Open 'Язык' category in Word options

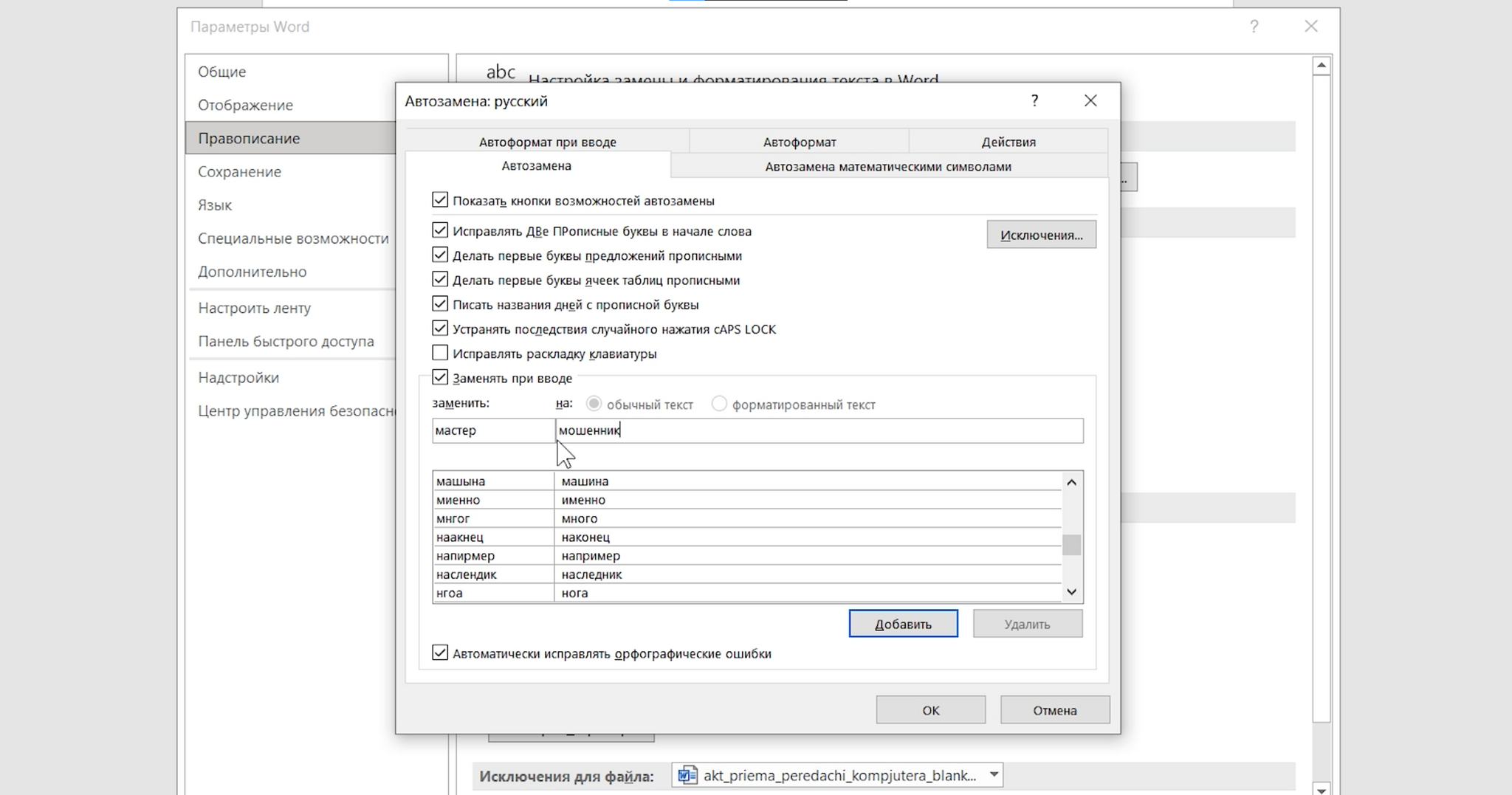tap(290, 204)
